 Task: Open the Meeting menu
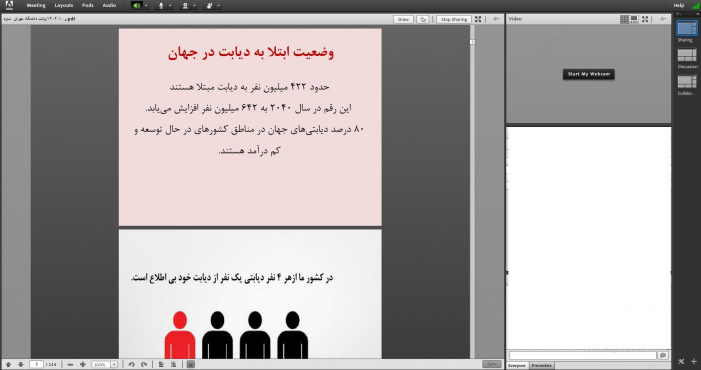(36, 5)
